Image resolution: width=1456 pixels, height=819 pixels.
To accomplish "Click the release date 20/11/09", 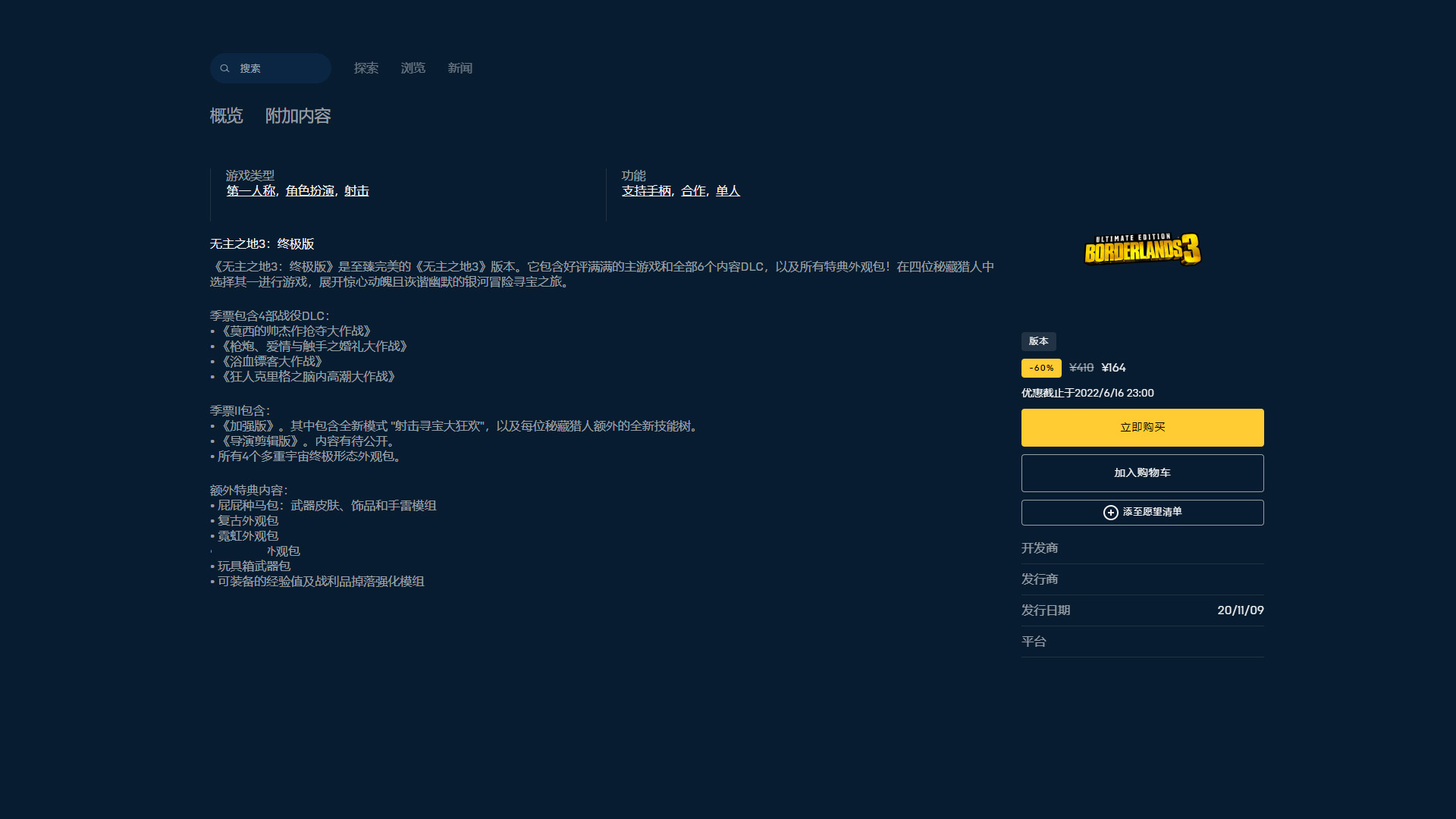I will click(1241, 610).
